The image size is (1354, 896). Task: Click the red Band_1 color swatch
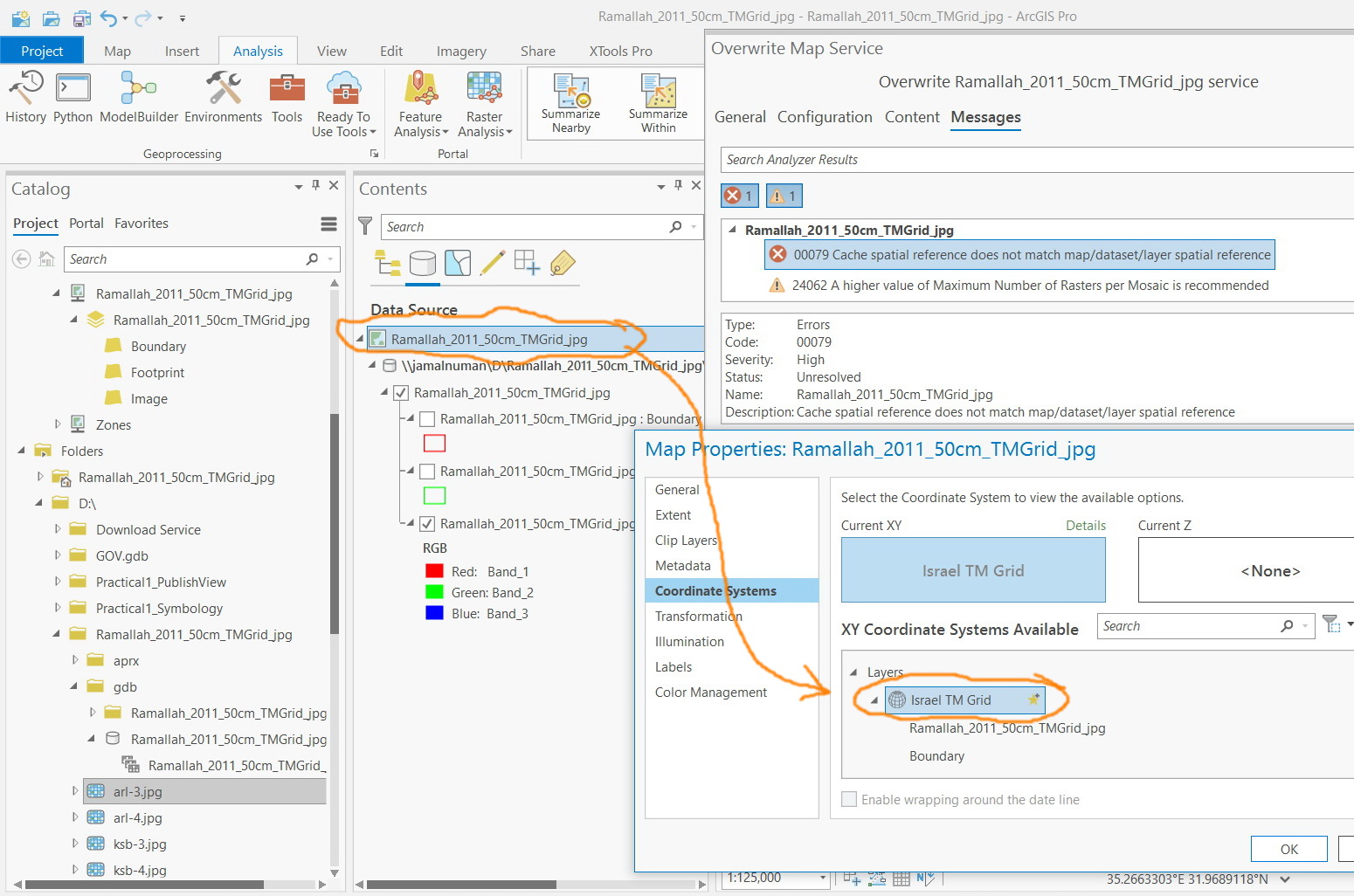tap(434, 571)
